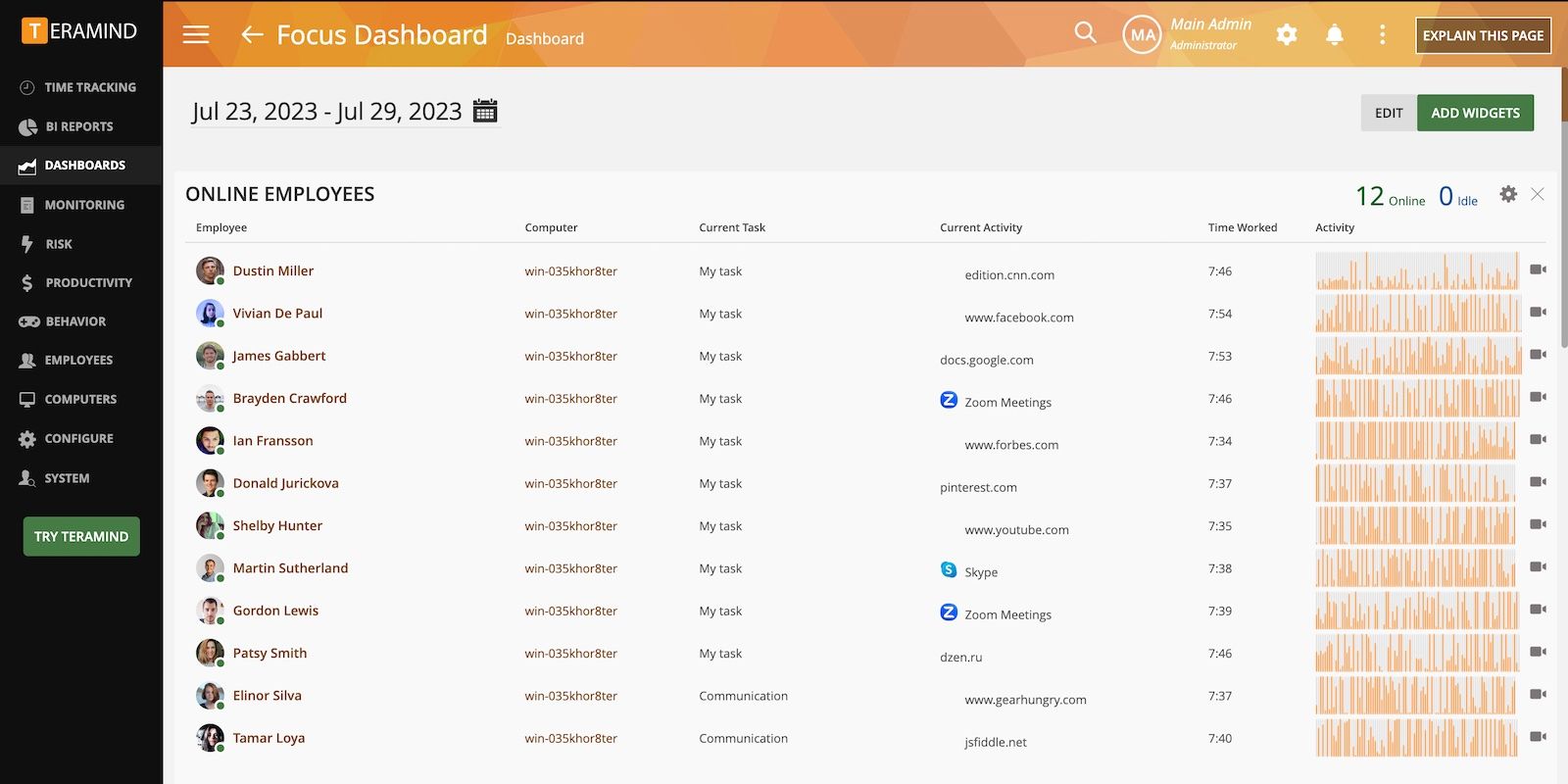
Task: Open Configure in the sidebar
Action: [80, 438]
